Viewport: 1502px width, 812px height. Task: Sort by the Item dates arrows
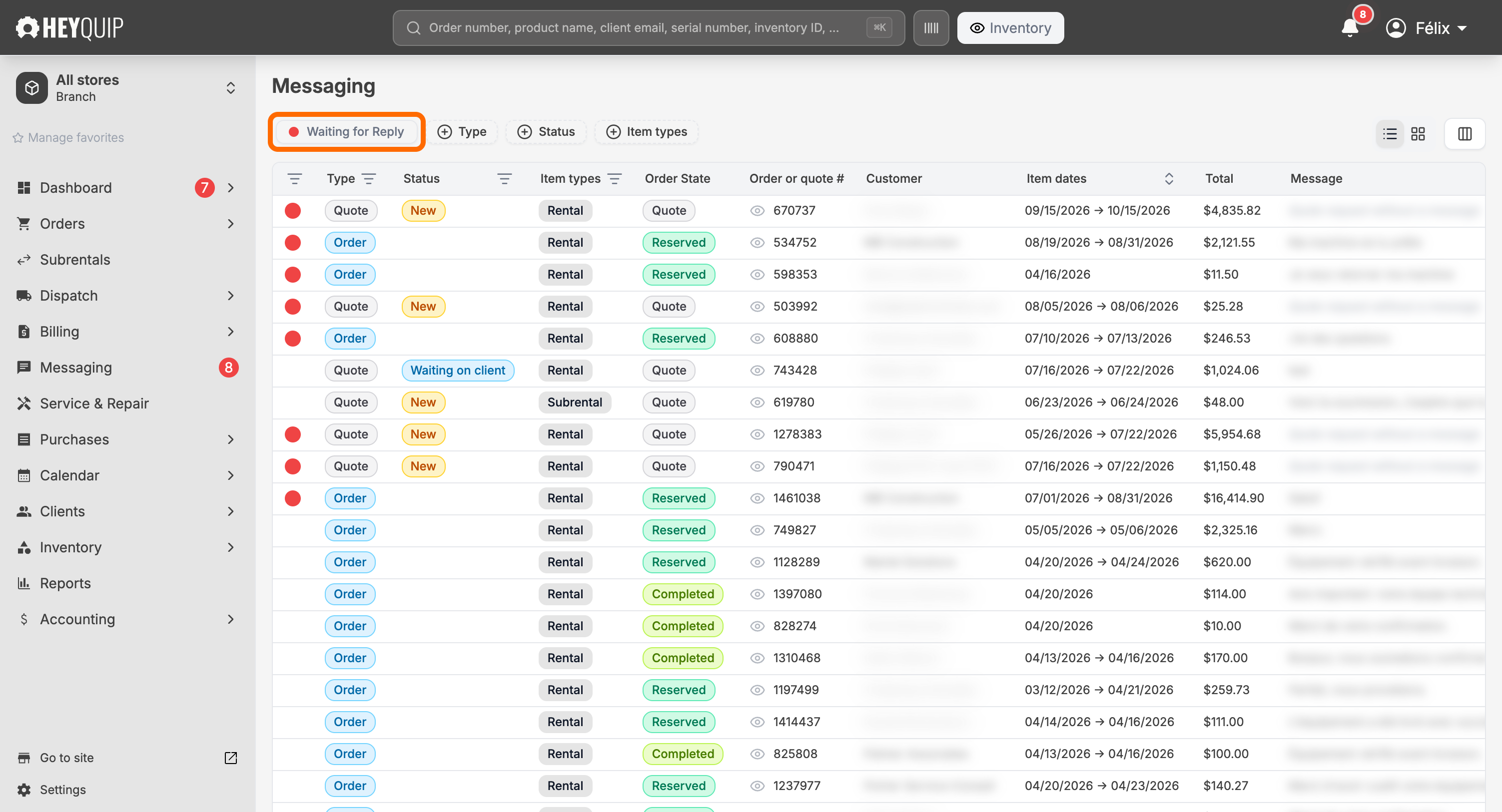click(x=1169, y=179)
